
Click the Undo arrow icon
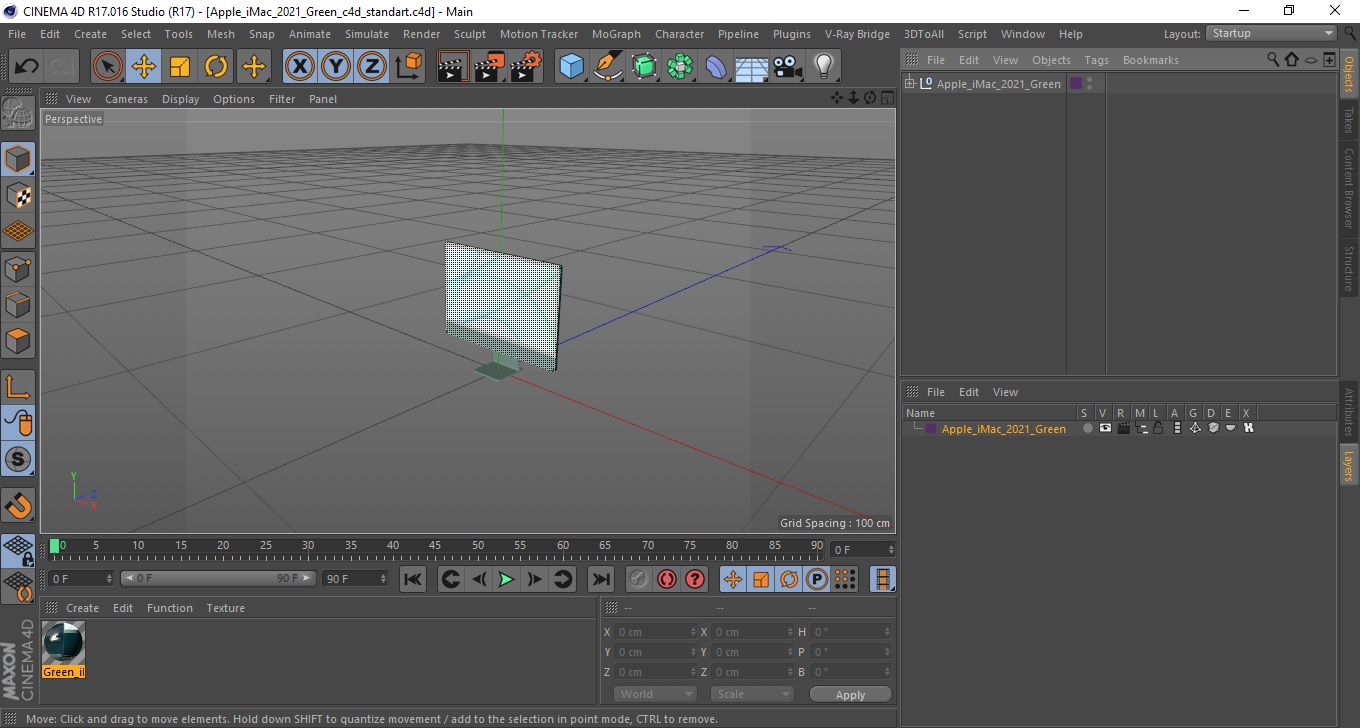[x=27, y=67]
